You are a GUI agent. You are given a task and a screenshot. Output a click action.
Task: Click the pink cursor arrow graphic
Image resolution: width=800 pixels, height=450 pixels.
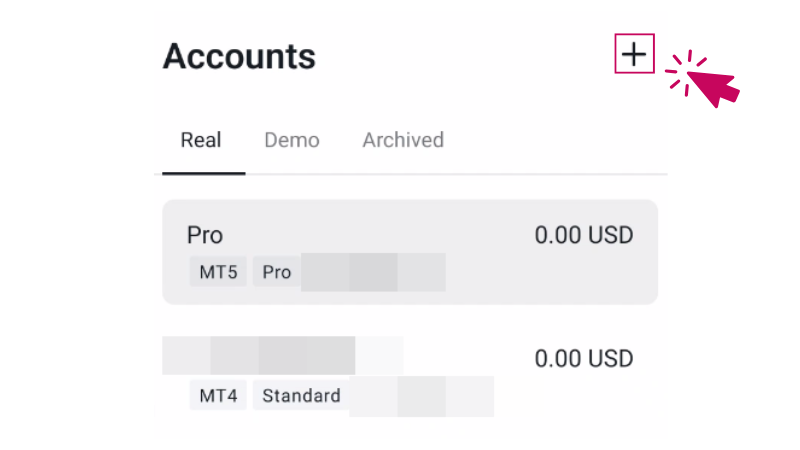point(715,86)
